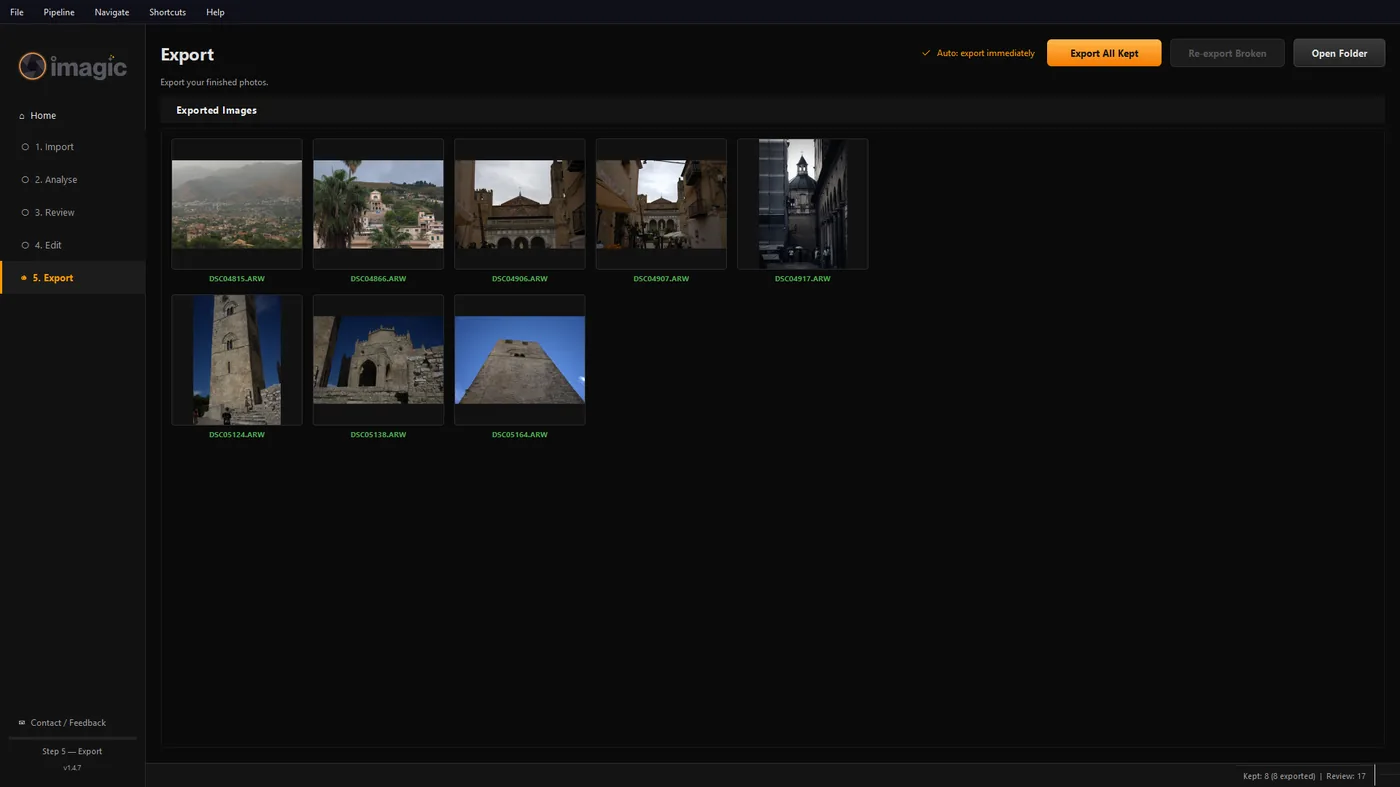The height and width of the screenshot is (787, 1400).
Task: Go to step 4. Edit
Action: click(x=72, y=245)
